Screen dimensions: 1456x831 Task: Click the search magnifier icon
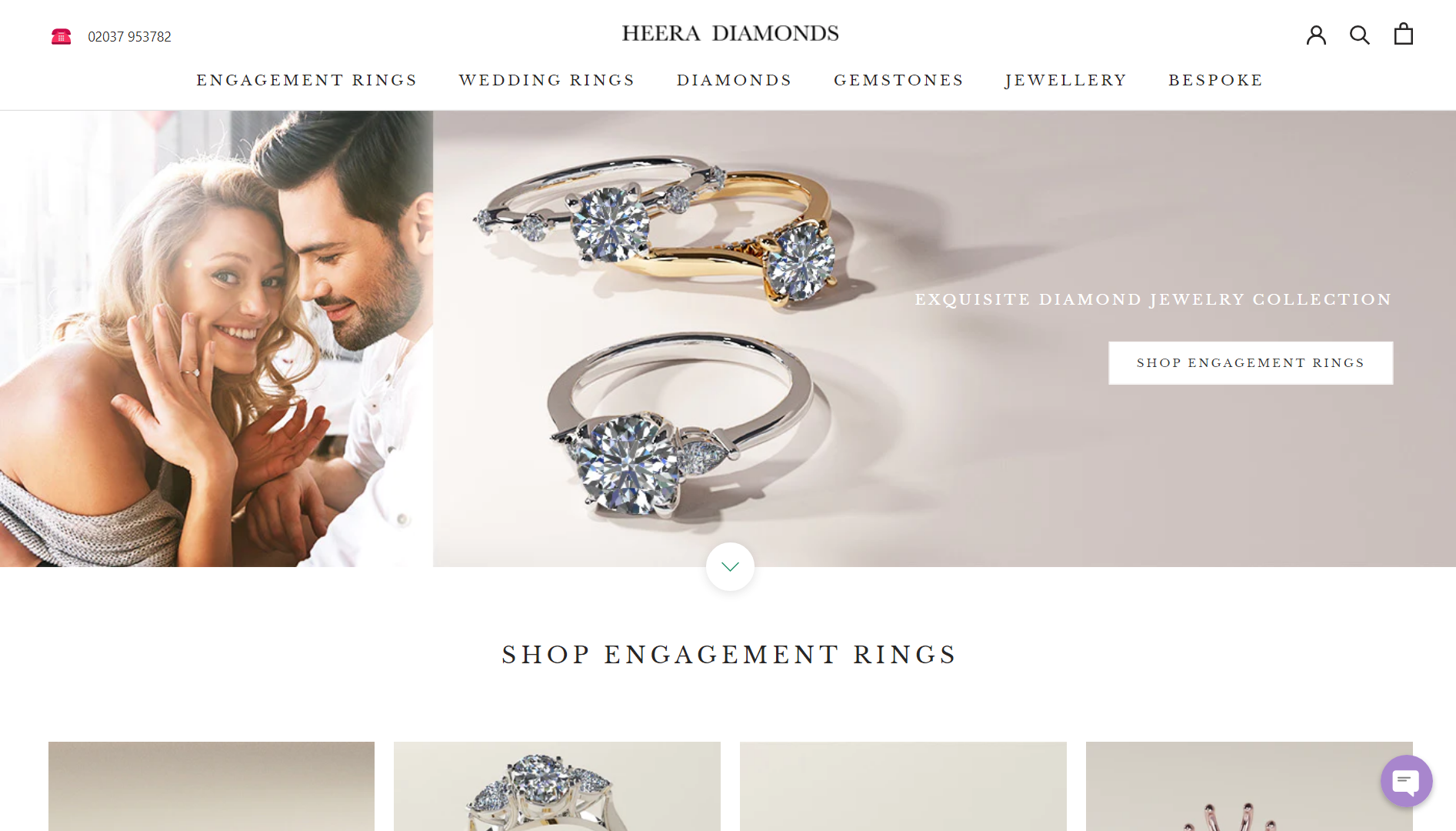click(1360, 35)
